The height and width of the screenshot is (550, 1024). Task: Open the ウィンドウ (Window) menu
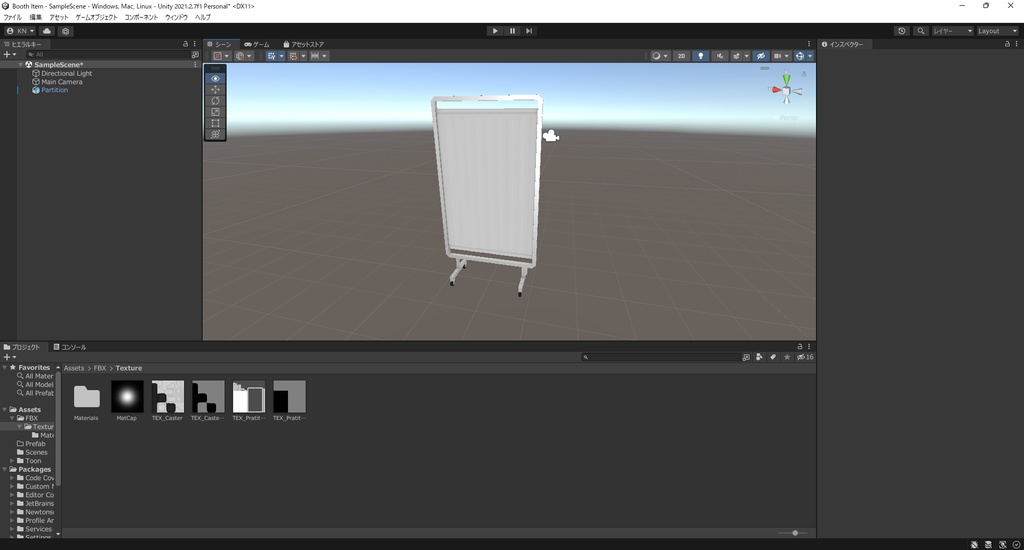coord(176,18)
